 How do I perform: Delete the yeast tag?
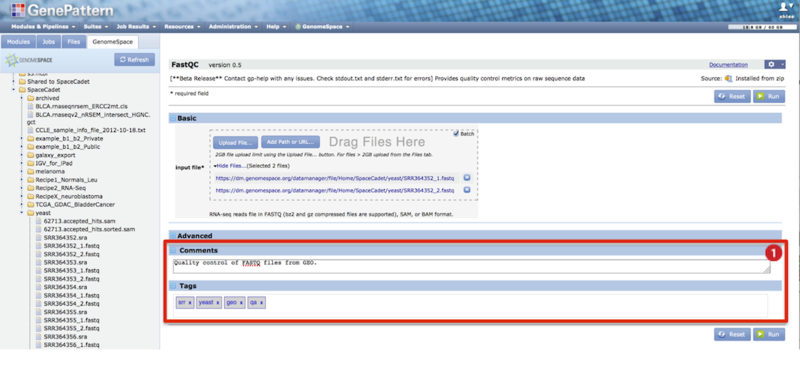click(x=217, y=303)
